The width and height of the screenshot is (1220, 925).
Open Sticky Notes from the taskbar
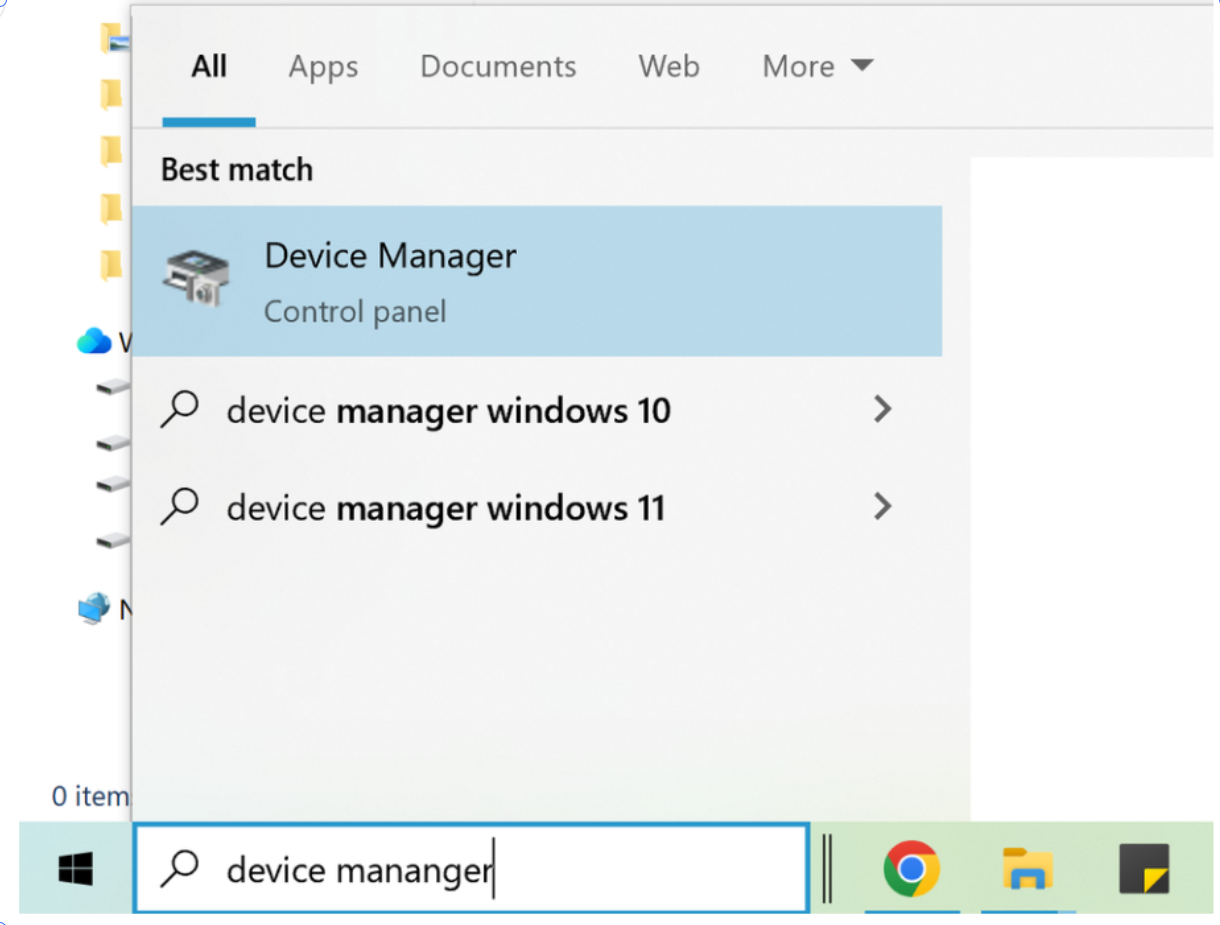1144,868
